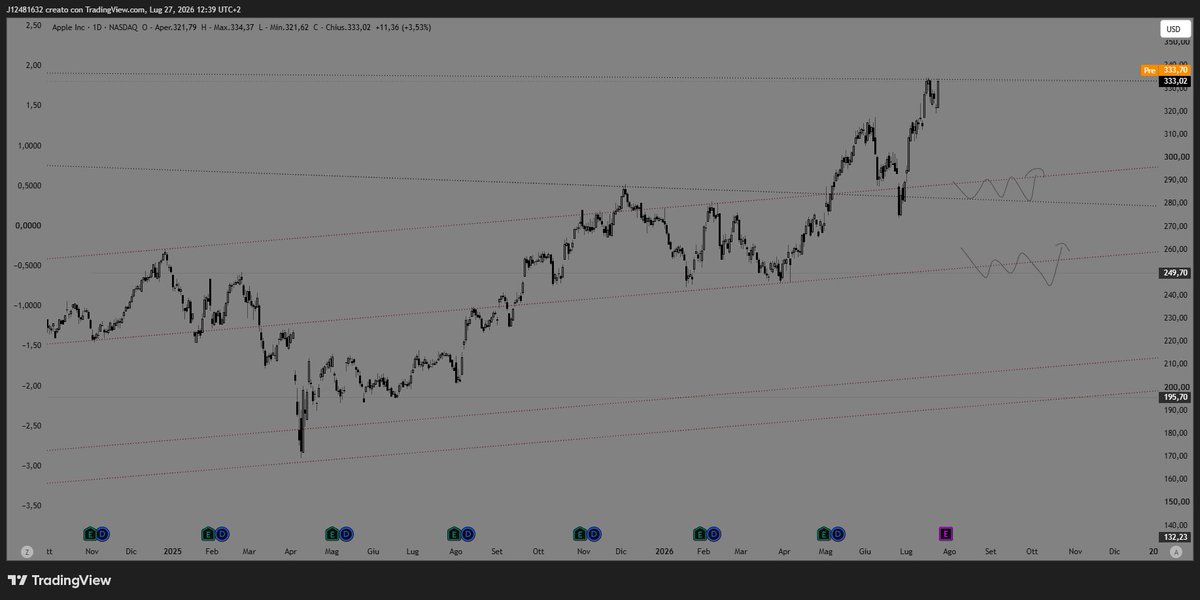Click the orange Pre 333,70 price label
The height and width of the screenshot is (600, 1200).
click(1164, 70)
